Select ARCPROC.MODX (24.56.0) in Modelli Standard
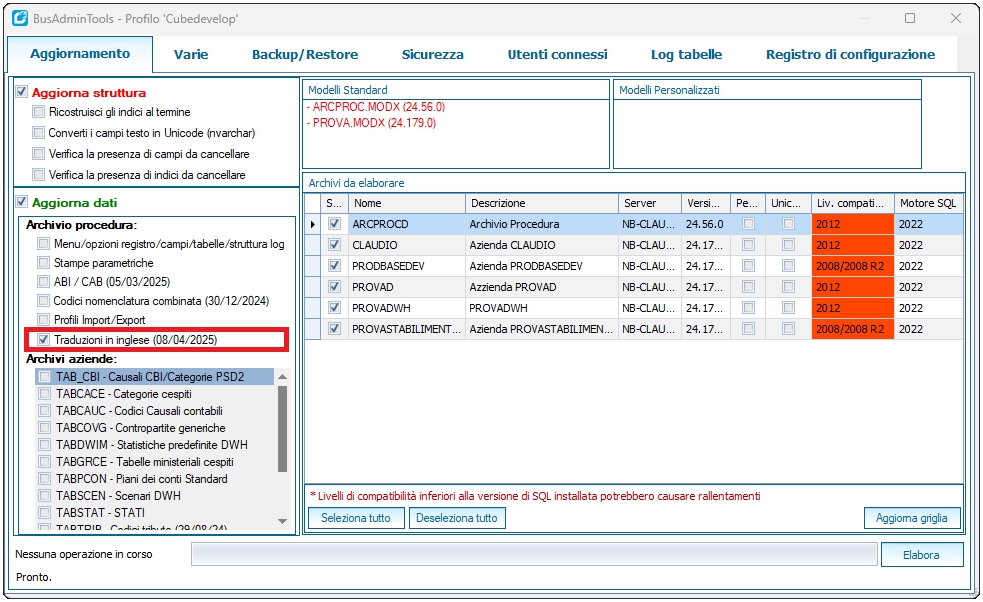This screenshot has height=602, width=983. 378,106
